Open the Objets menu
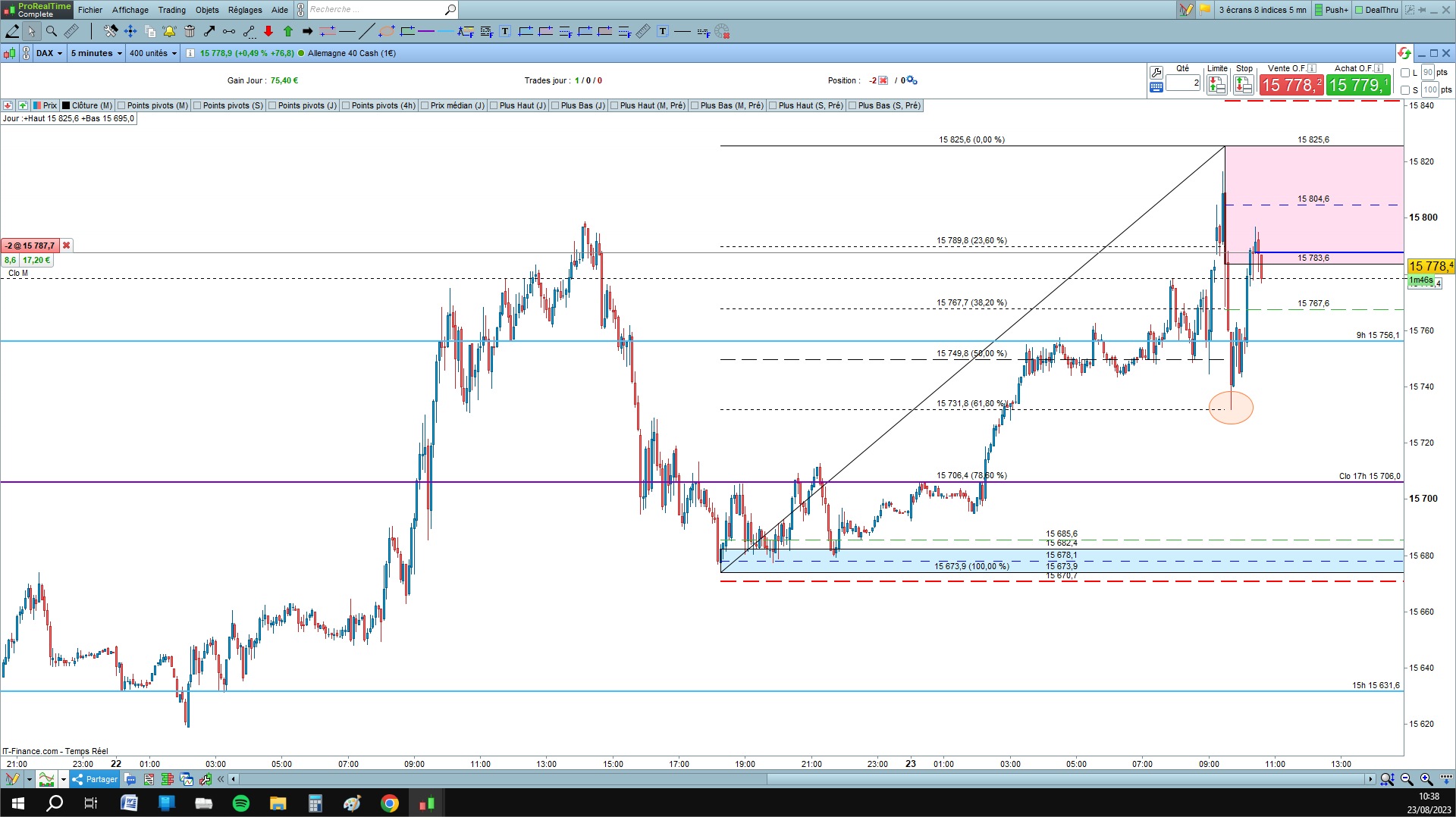 click(x=207, y=10)
